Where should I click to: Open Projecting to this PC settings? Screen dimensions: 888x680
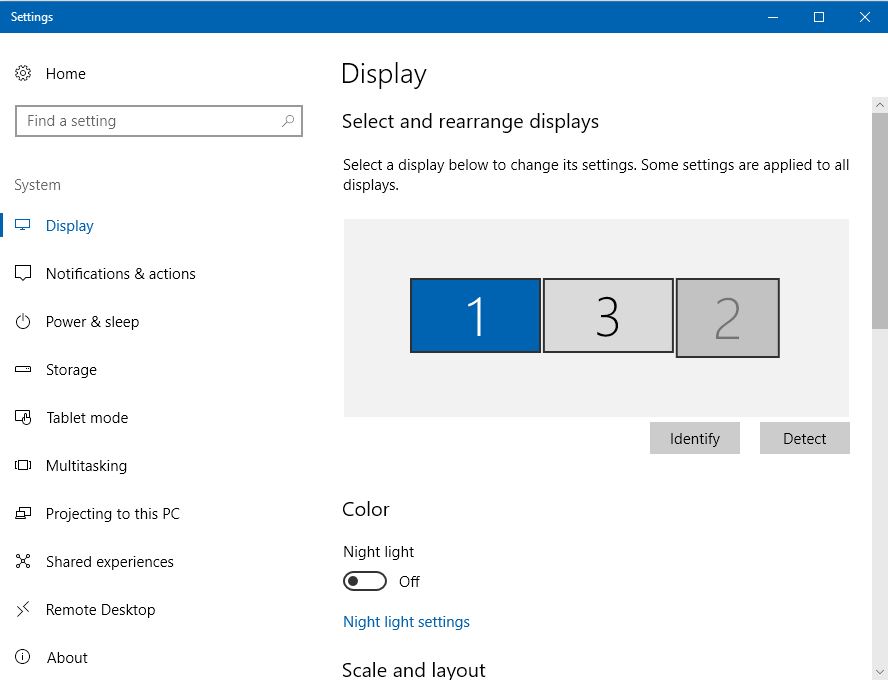[x=110, y=513]
